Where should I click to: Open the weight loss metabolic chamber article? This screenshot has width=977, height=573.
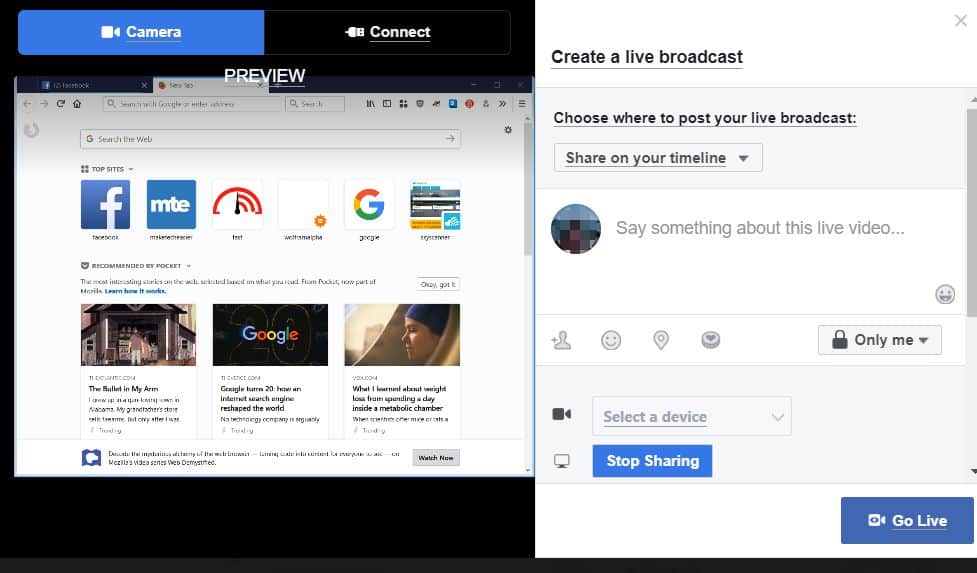click(402, 371)
